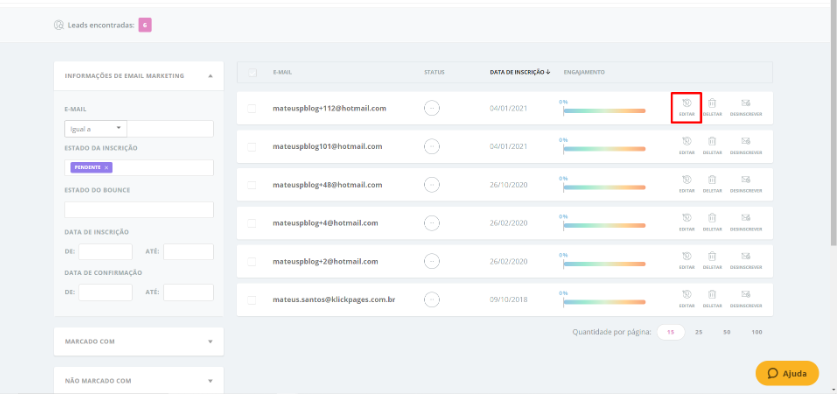
Task: Click date 09/10/2018 in last row
Action: point(508,300)
